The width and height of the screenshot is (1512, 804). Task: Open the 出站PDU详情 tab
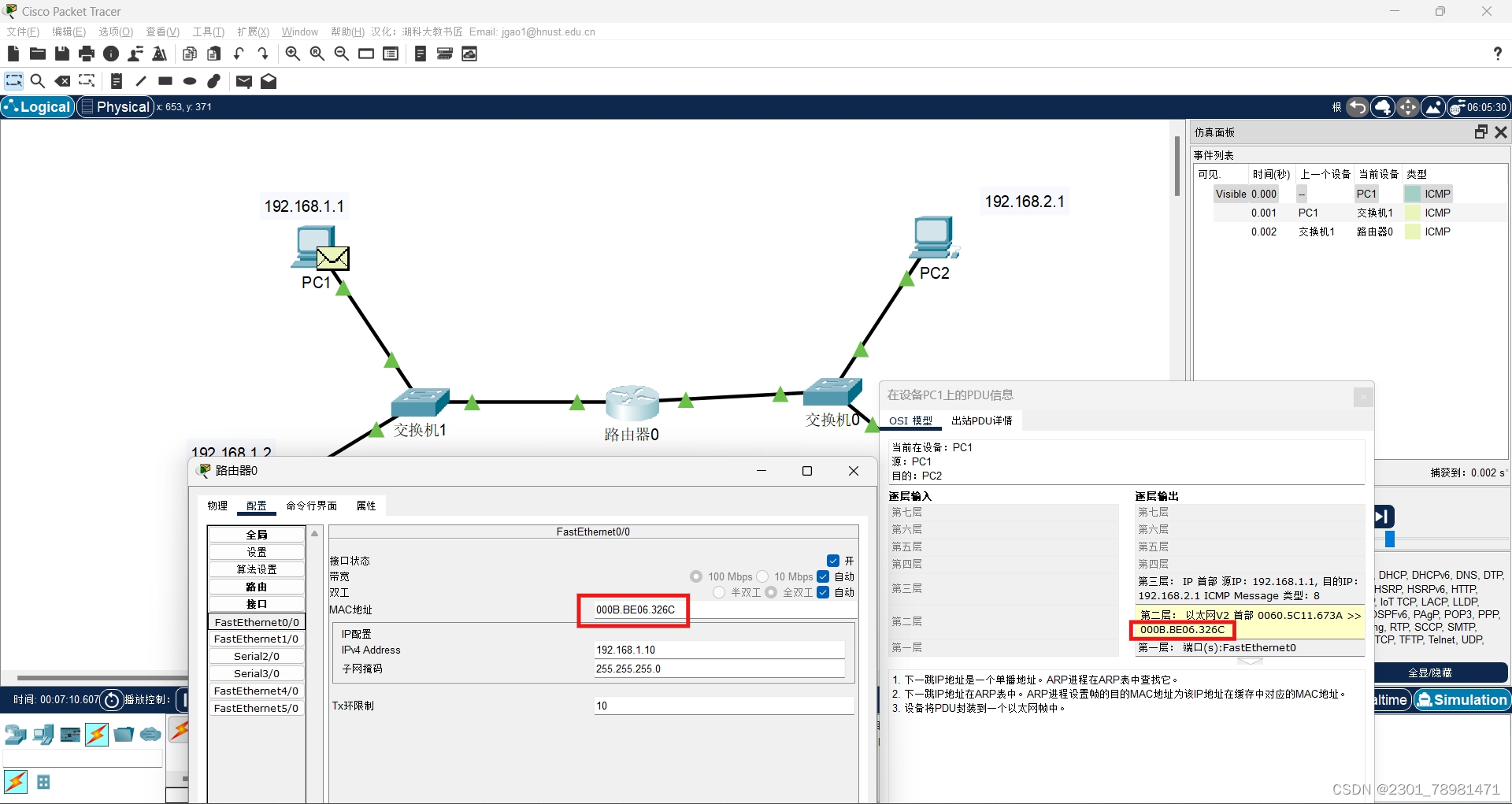point(981,421)
